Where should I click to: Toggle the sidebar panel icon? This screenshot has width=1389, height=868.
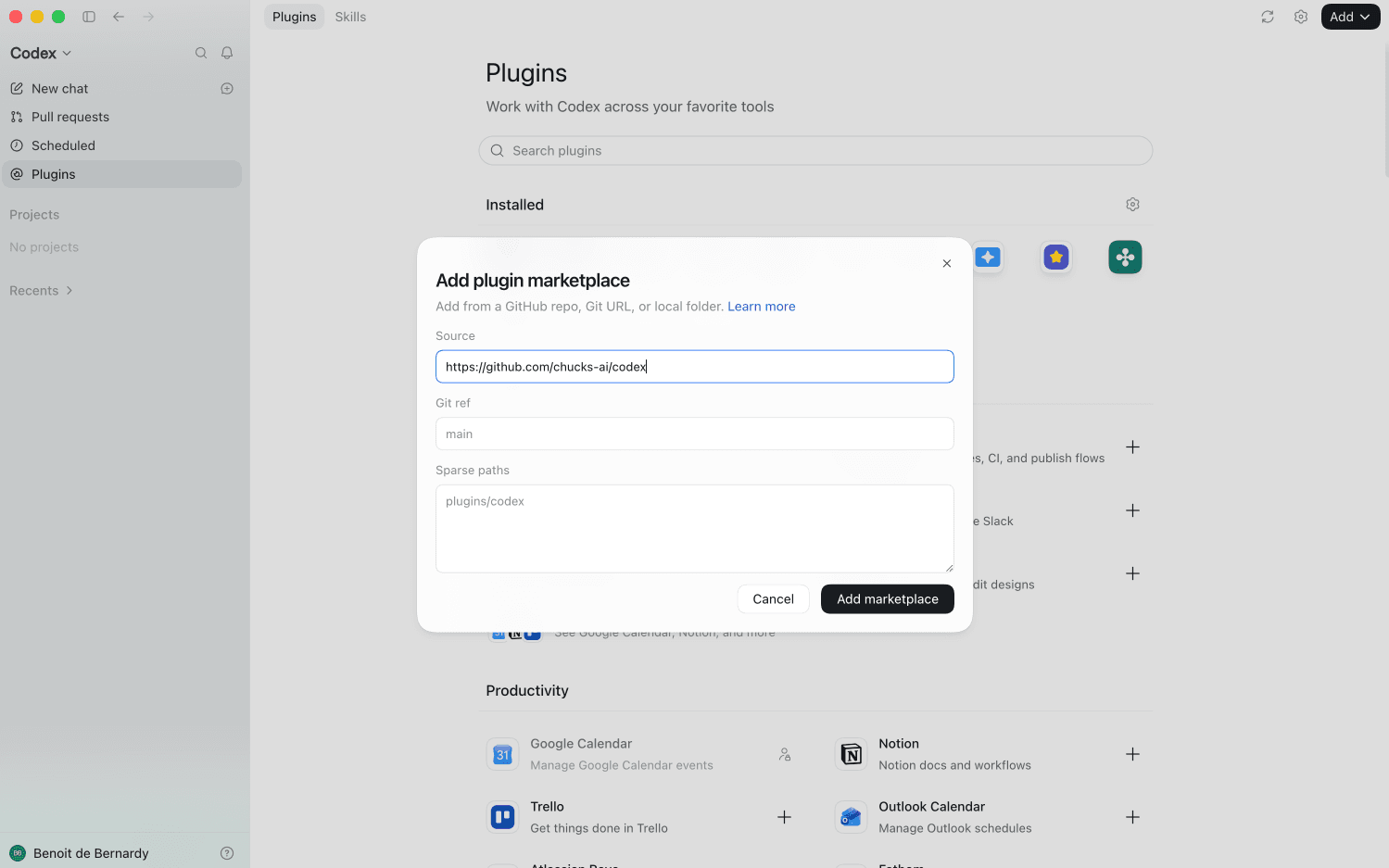[x=89, y=17]
